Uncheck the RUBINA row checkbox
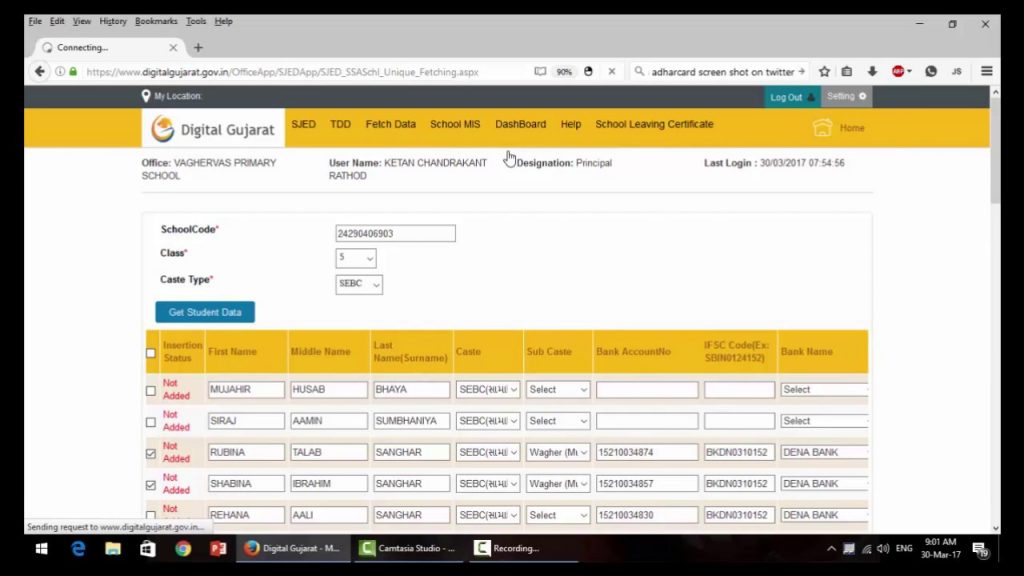 [x=151, y=453]
